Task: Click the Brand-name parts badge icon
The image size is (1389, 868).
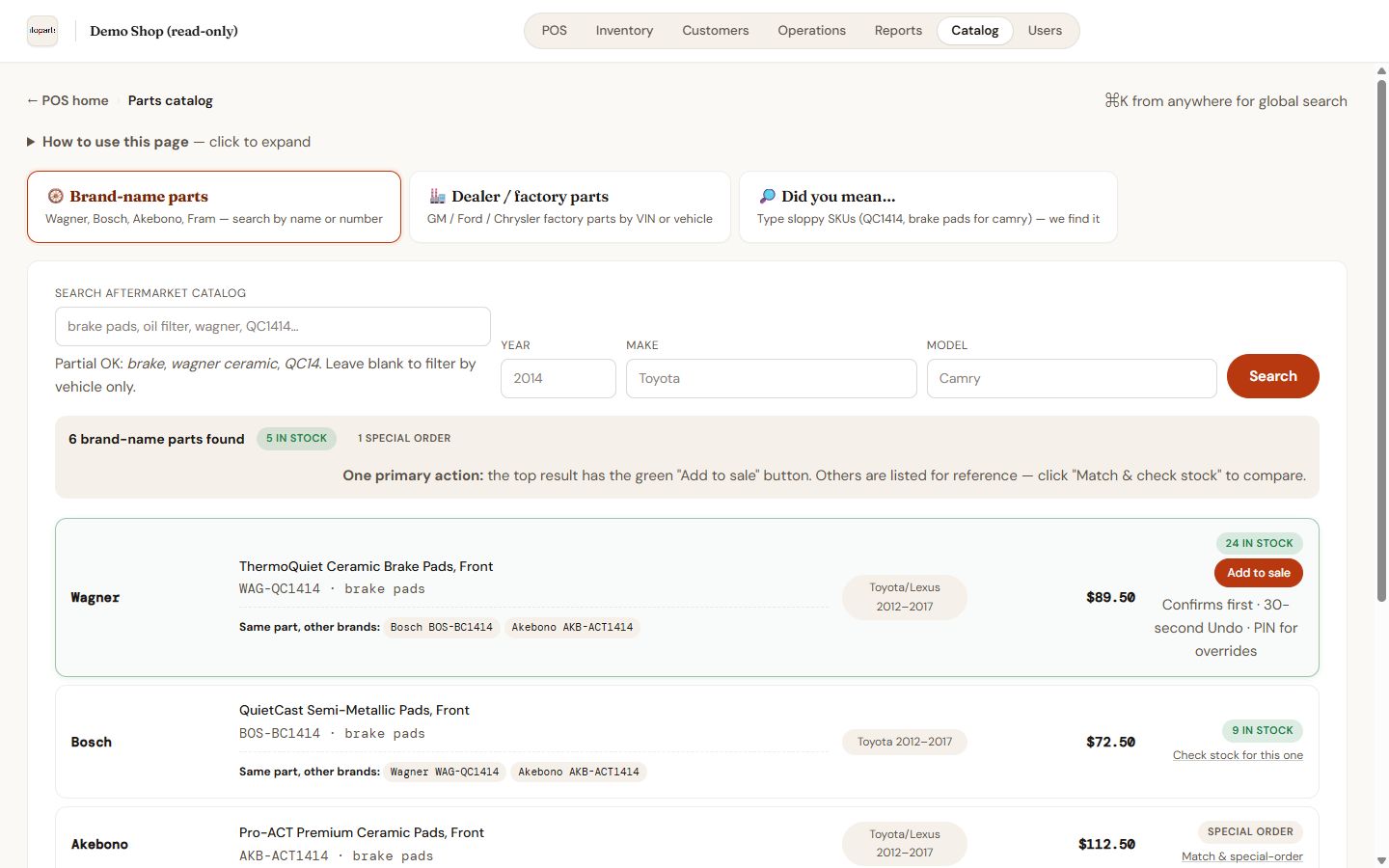Action: tap(56, 196)
